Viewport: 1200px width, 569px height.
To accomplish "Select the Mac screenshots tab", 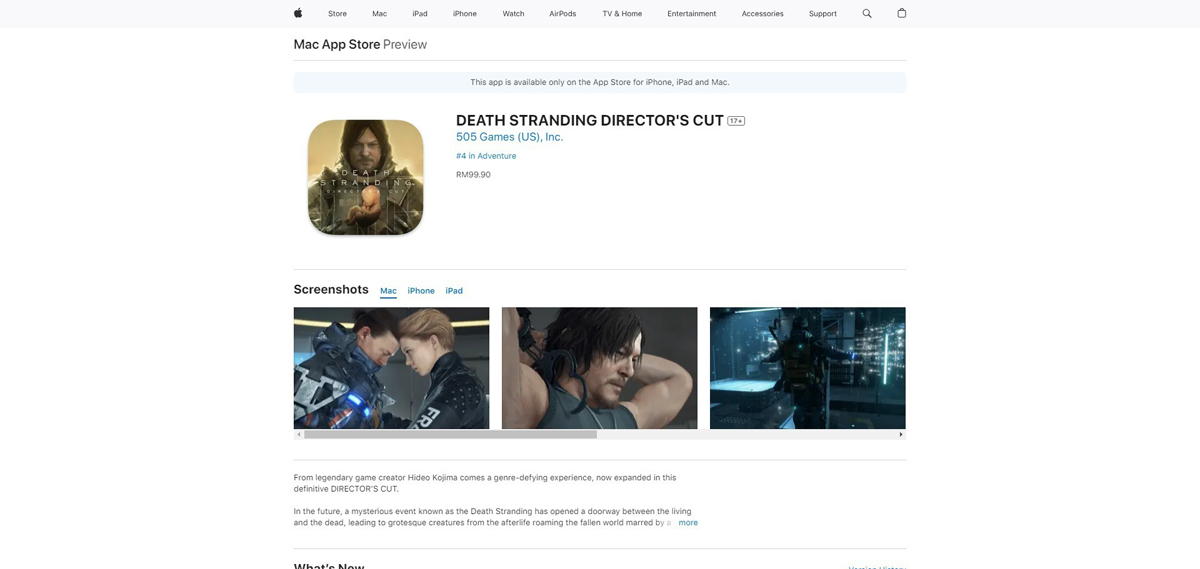I will pyautogui.click(x=388, y=291).
